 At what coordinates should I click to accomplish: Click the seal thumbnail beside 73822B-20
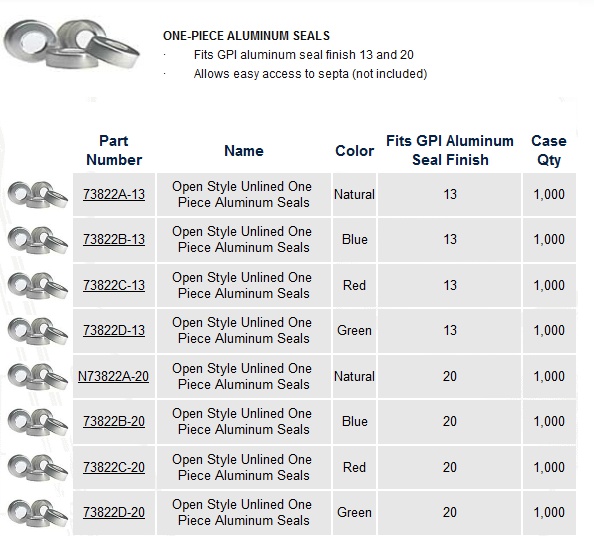pos(38,422)
